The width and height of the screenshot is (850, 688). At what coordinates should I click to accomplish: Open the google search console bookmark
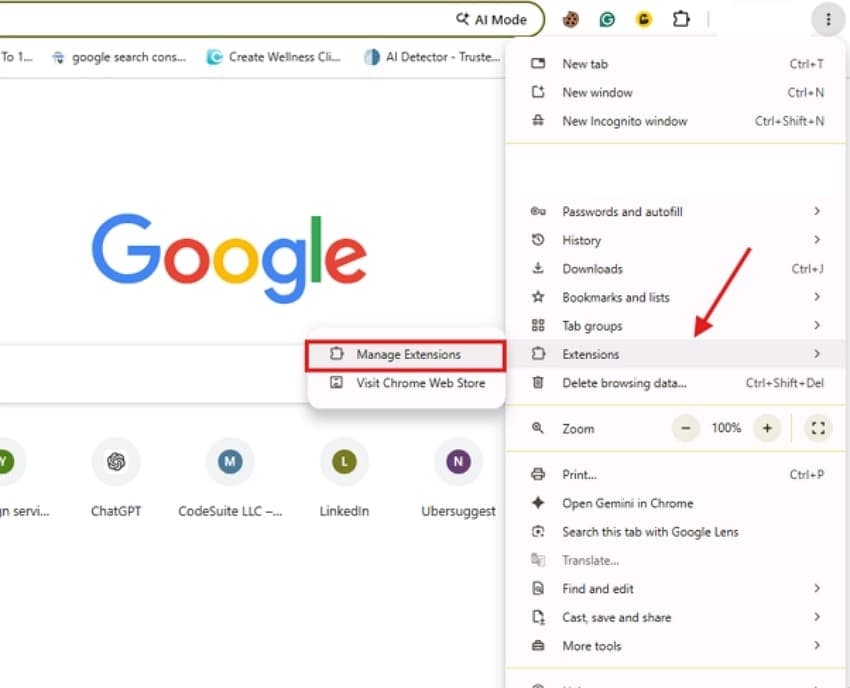119,57
